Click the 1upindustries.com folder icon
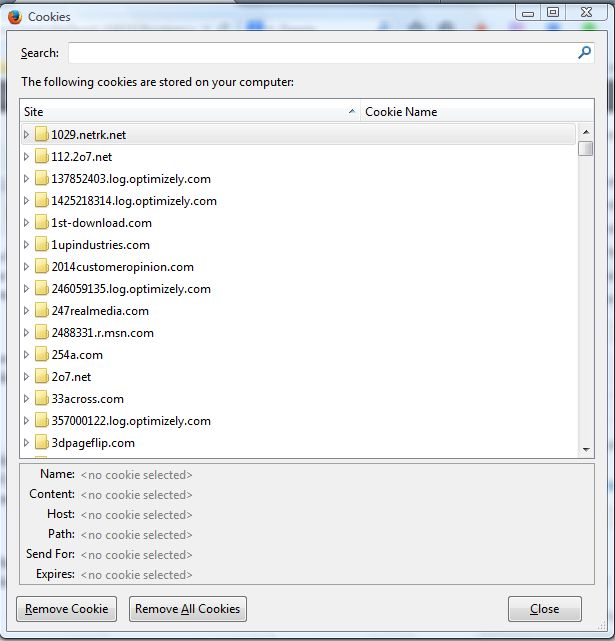 41,244
